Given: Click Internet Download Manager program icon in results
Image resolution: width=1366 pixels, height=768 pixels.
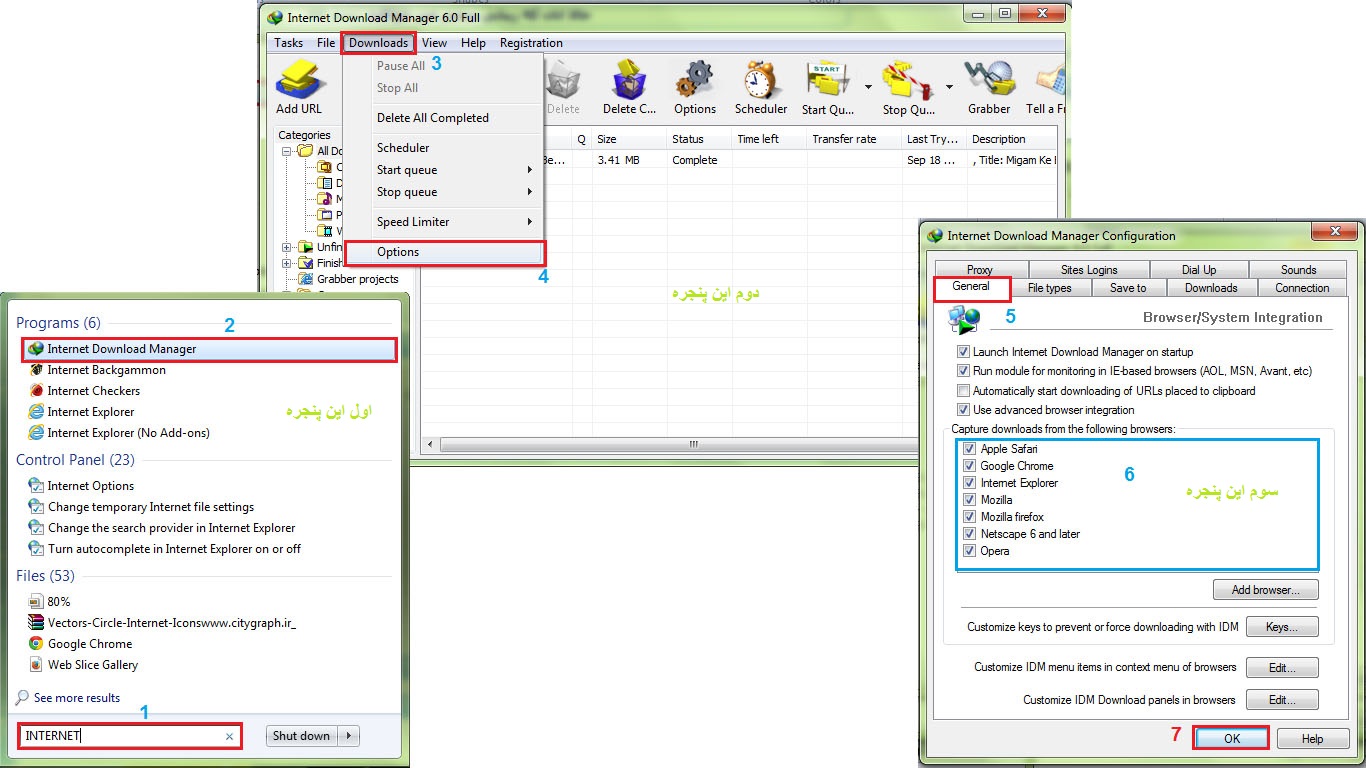Looking at the screenshot, I should click(37, 349).
